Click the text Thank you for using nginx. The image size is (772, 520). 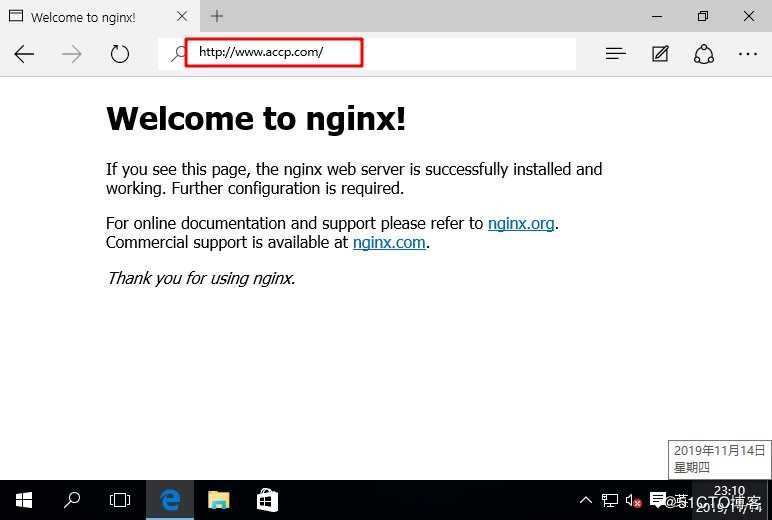[x=201, y=278]
